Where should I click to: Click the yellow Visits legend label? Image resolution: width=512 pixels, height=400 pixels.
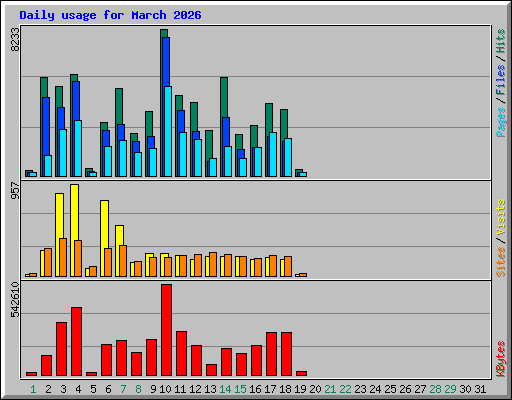pos(500,218)
